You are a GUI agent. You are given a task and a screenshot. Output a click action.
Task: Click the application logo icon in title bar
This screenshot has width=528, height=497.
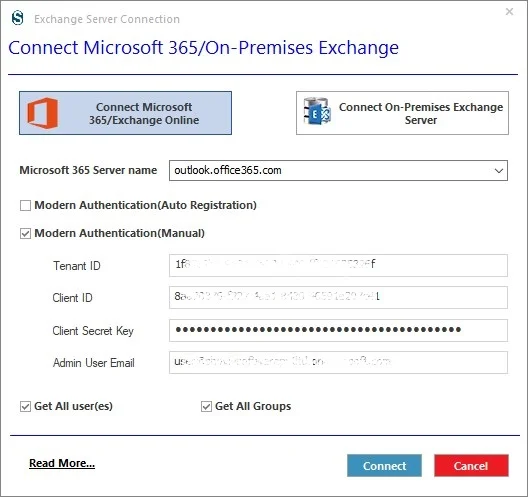click(x=18, y=18)
